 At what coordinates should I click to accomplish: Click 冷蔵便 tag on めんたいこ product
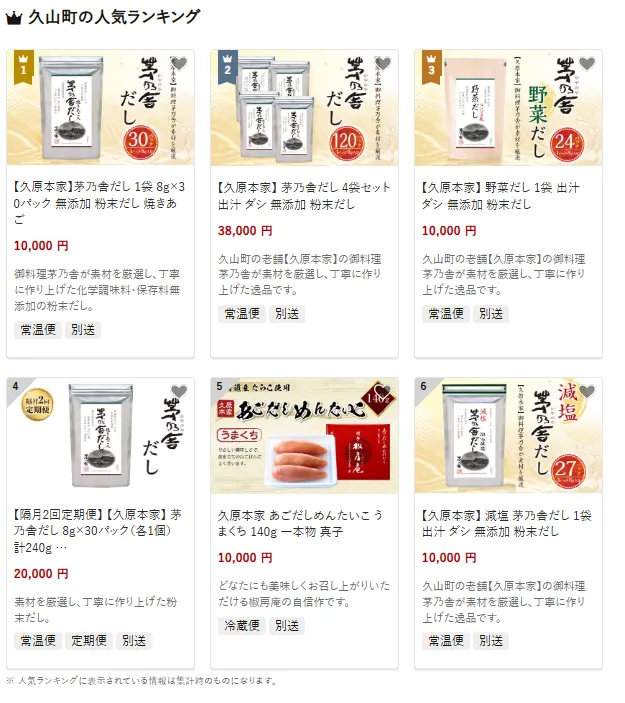pos(242,625)
